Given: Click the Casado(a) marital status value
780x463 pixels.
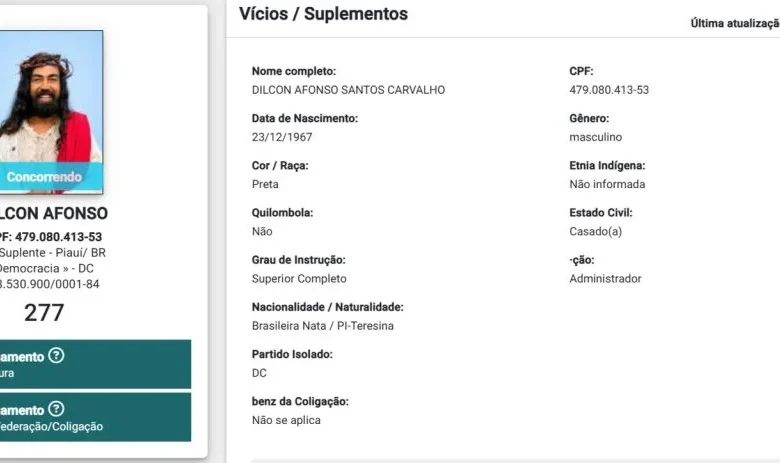Looking at the screenshot, I should pyautogui.click(x=595, y=231).
